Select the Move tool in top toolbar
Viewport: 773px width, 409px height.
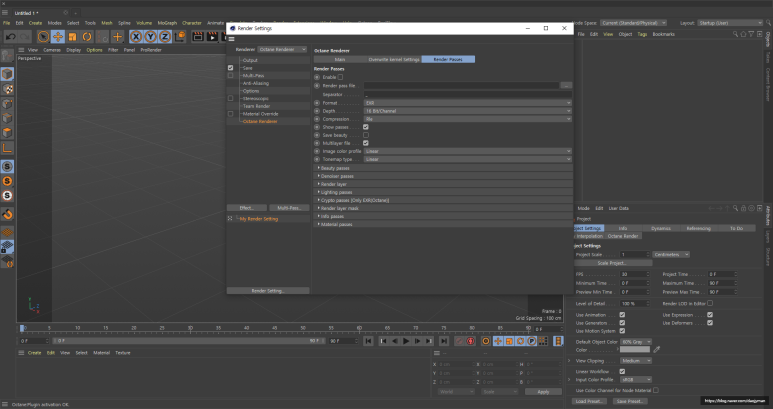click(58, 36)
